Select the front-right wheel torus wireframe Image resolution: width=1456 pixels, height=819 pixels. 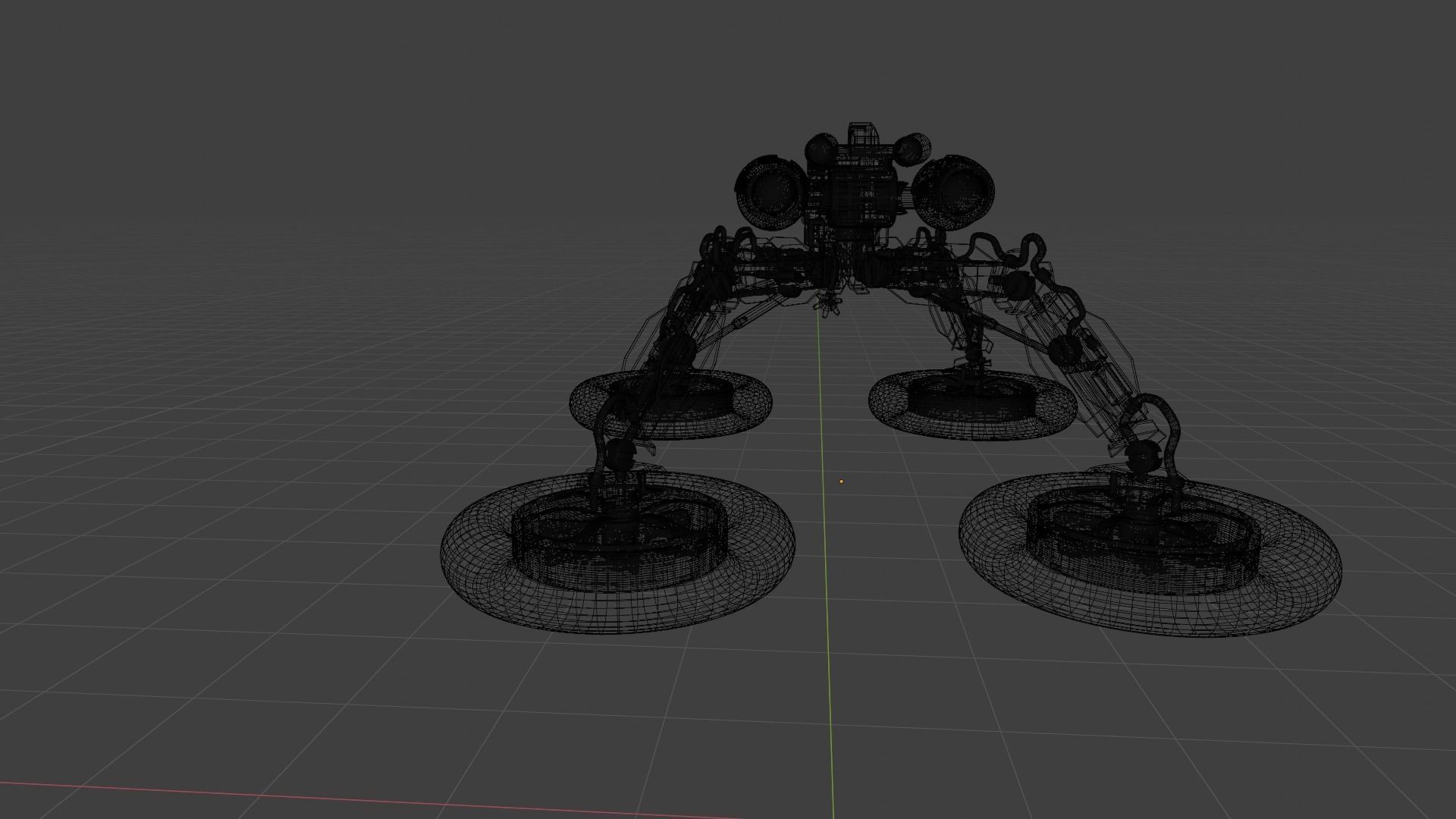[1150, 554]
